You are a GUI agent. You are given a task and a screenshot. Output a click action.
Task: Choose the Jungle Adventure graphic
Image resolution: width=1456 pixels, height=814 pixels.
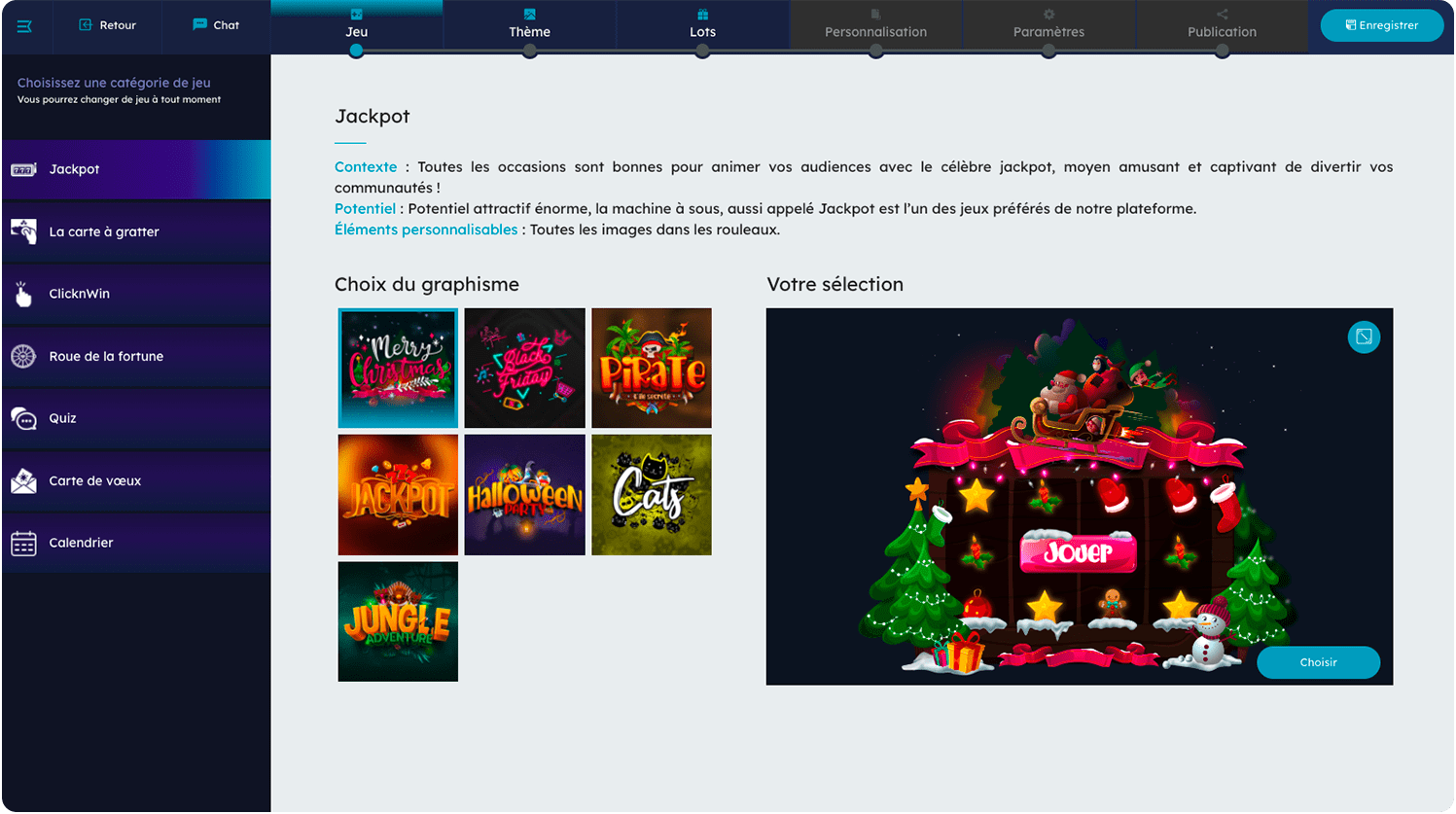coord(398,620)
